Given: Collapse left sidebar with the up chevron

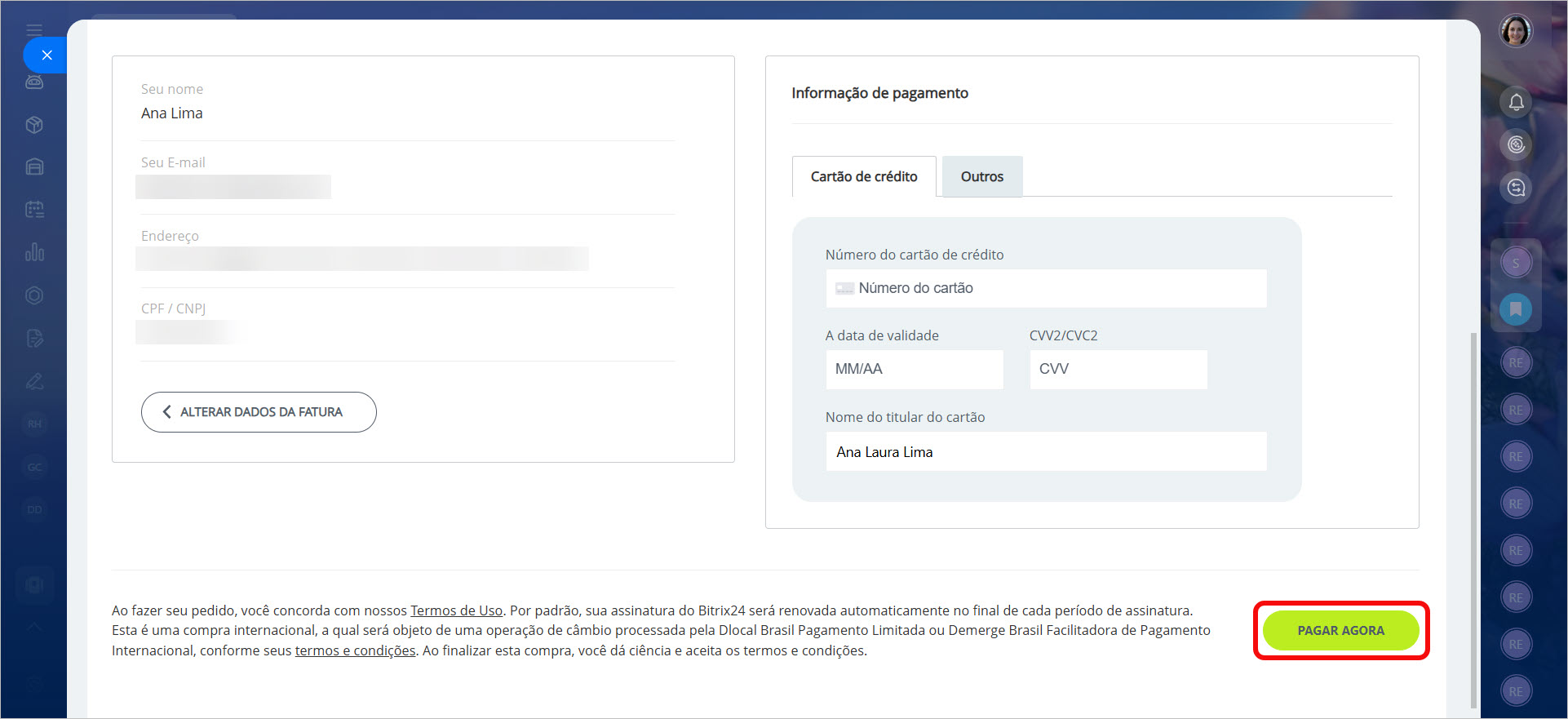Looking at the screenshot, I should click(x=34, y=627).
